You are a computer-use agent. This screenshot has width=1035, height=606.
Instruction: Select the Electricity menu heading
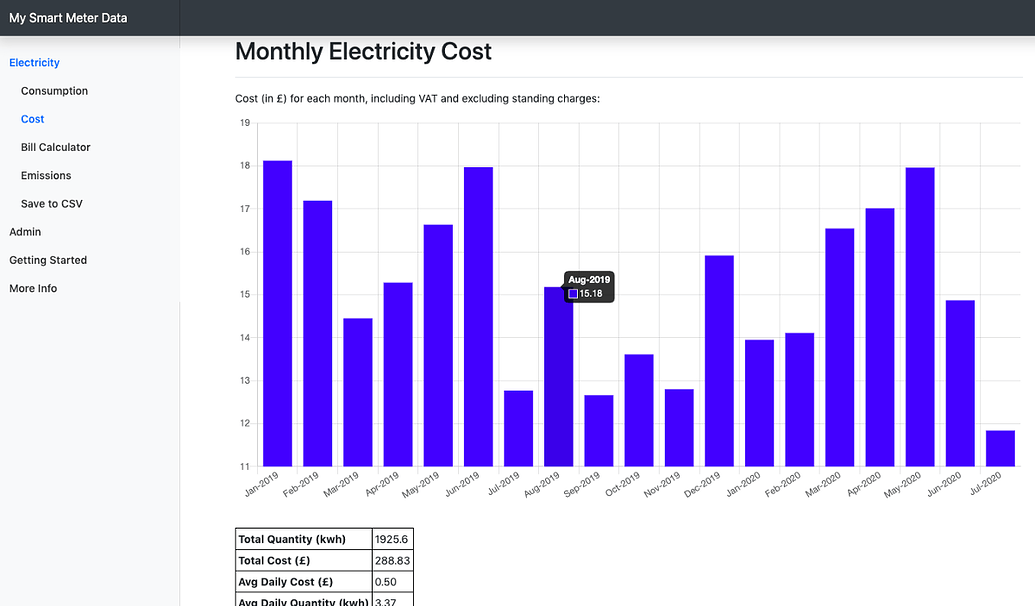tap(34, 62)
